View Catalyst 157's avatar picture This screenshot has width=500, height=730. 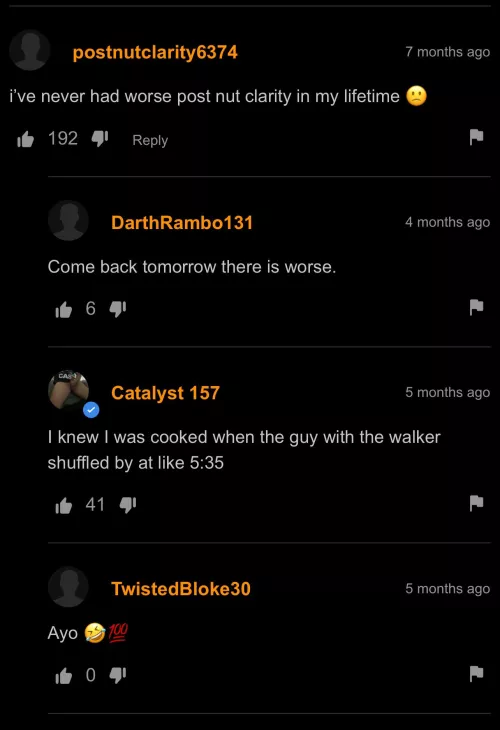pyautogui.click(x=68, y=391)
